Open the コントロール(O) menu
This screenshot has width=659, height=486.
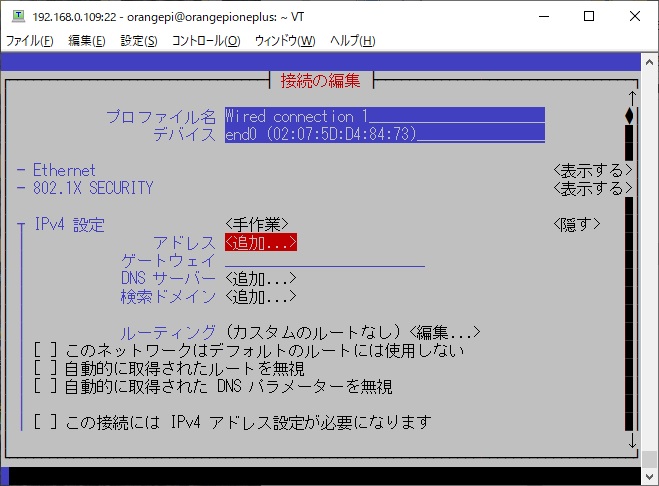(206, 41)
